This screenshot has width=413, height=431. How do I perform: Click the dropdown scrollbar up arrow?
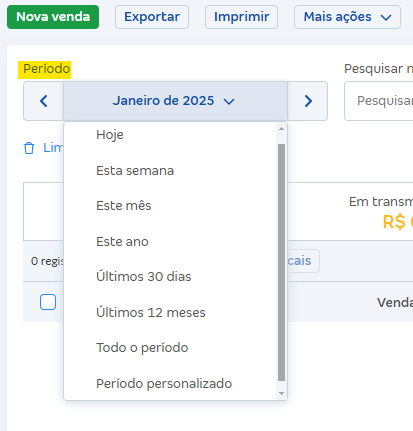tap(281, 129)
